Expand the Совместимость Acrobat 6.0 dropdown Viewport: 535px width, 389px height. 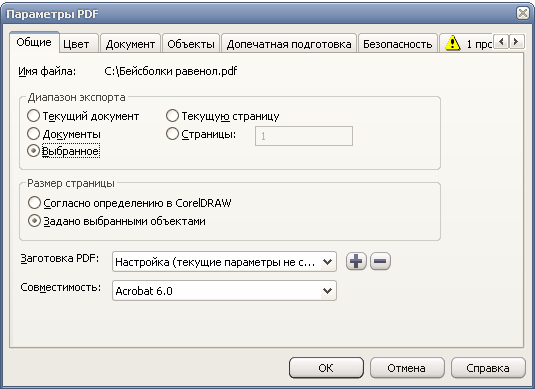tap(225, 291)
